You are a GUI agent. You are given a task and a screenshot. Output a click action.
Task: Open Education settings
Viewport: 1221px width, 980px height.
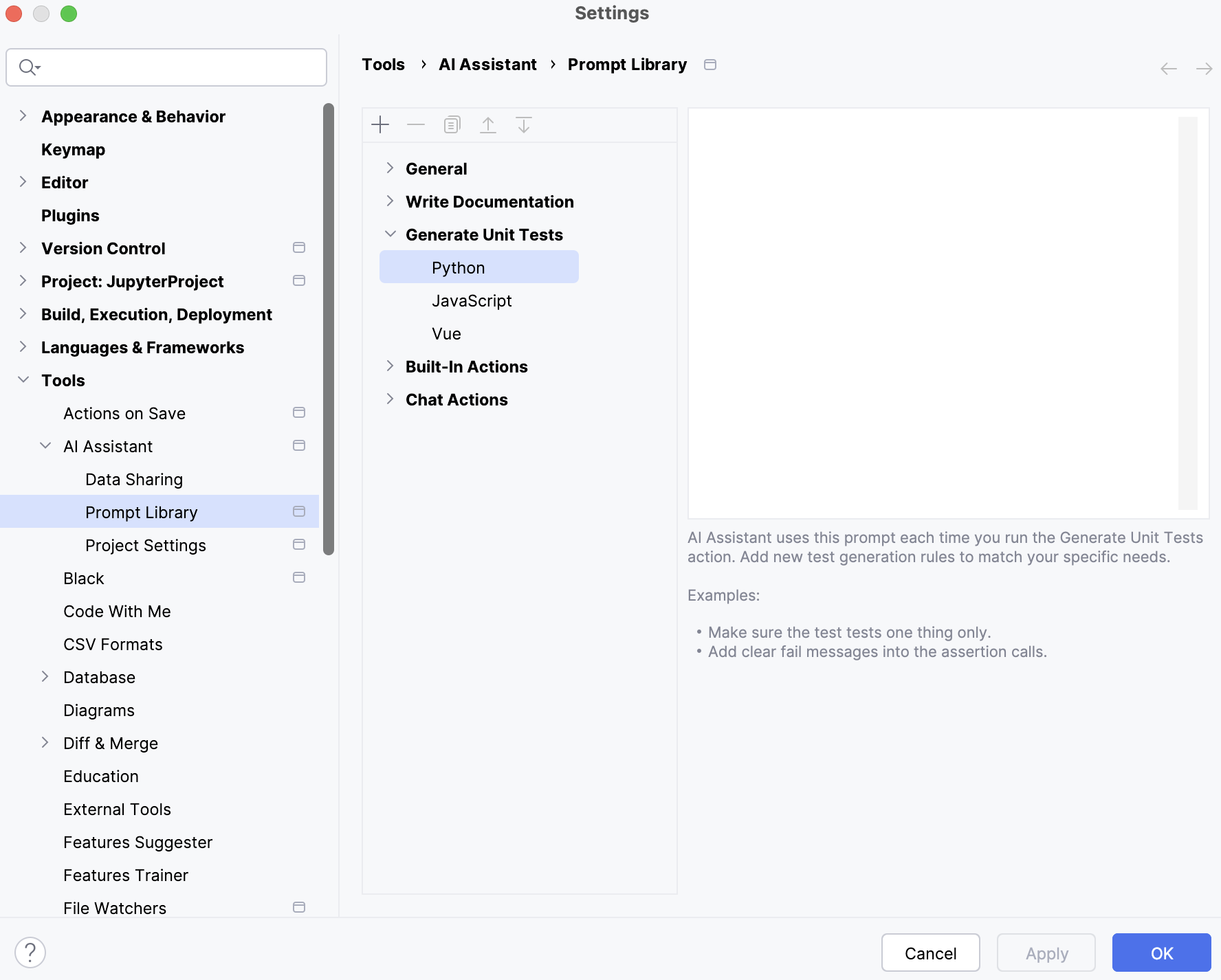pos(101,777)
